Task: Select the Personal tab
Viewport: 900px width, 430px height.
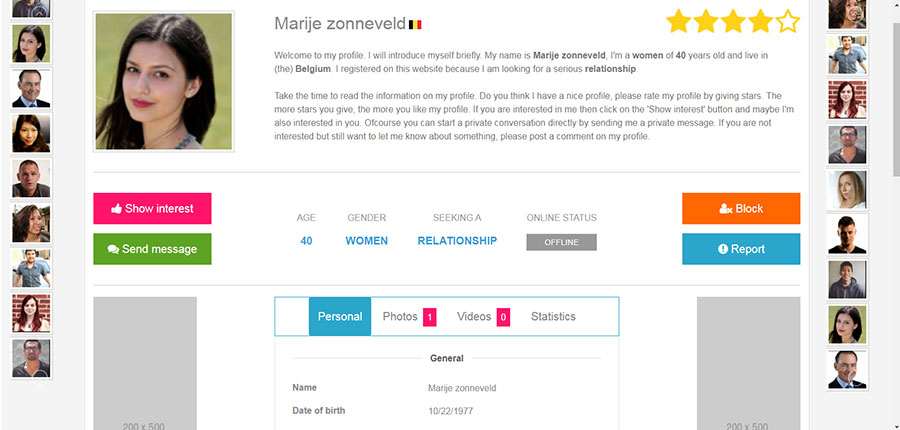Action: pos(340,317)
